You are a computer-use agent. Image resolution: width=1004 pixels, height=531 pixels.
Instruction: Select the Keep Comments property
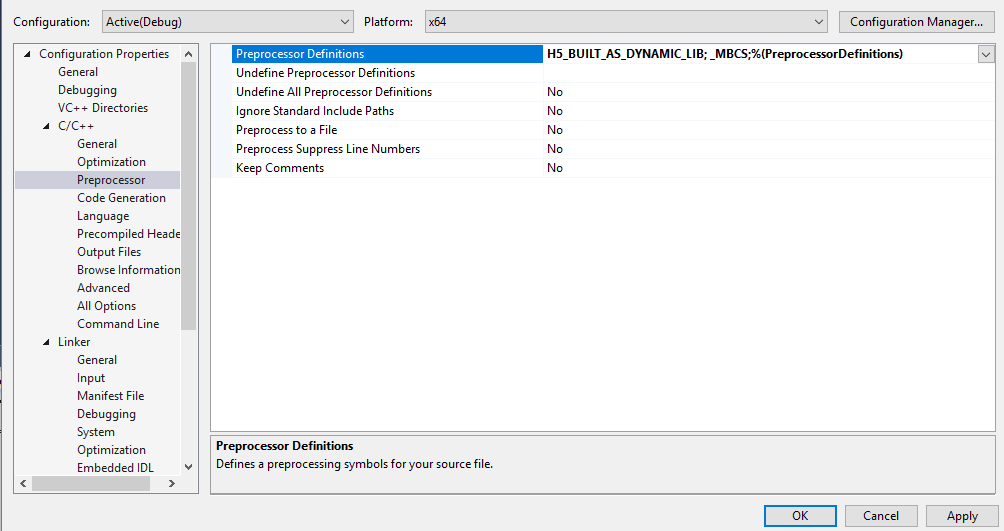click(x=387, y=168)
